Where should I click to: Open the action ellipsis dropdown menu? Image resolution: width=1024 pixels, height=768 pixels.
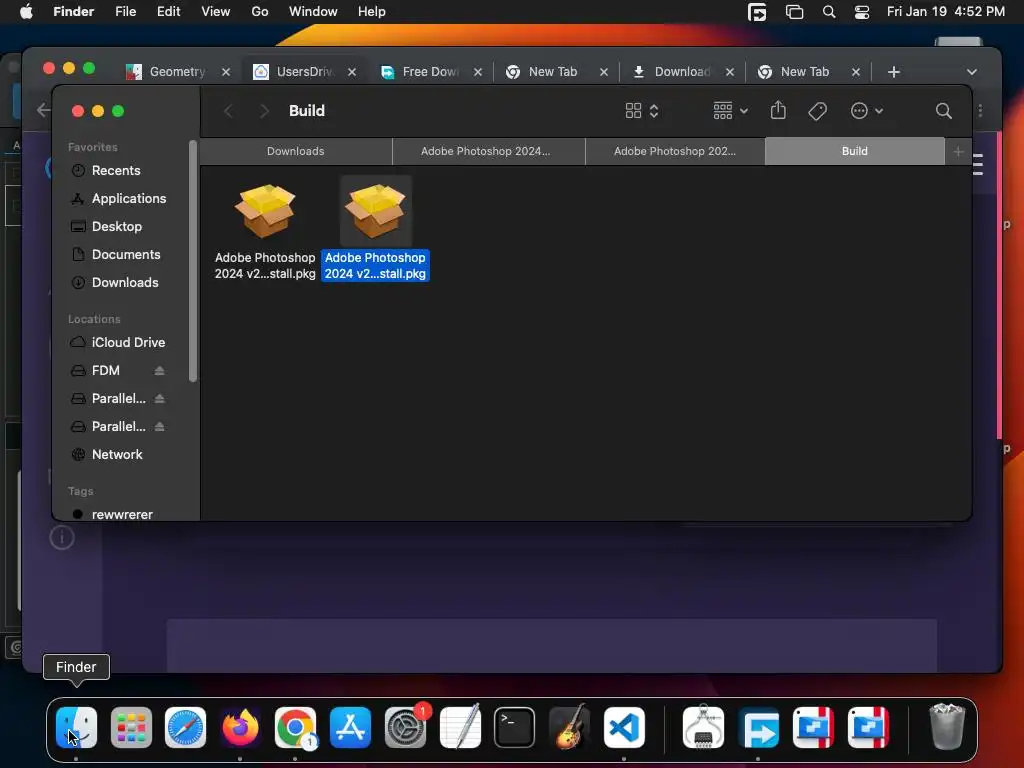[x=867, y=111]
